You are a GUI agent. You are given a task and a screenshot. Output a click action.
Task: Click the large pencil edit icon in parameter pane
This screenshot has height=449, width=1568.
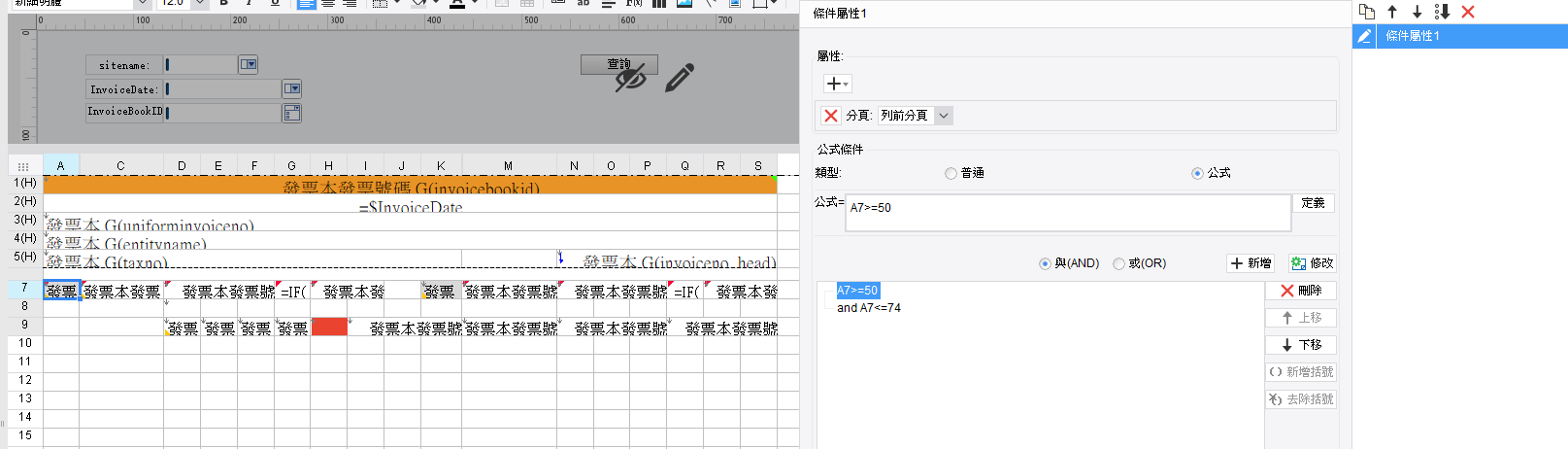coord(680,78)
